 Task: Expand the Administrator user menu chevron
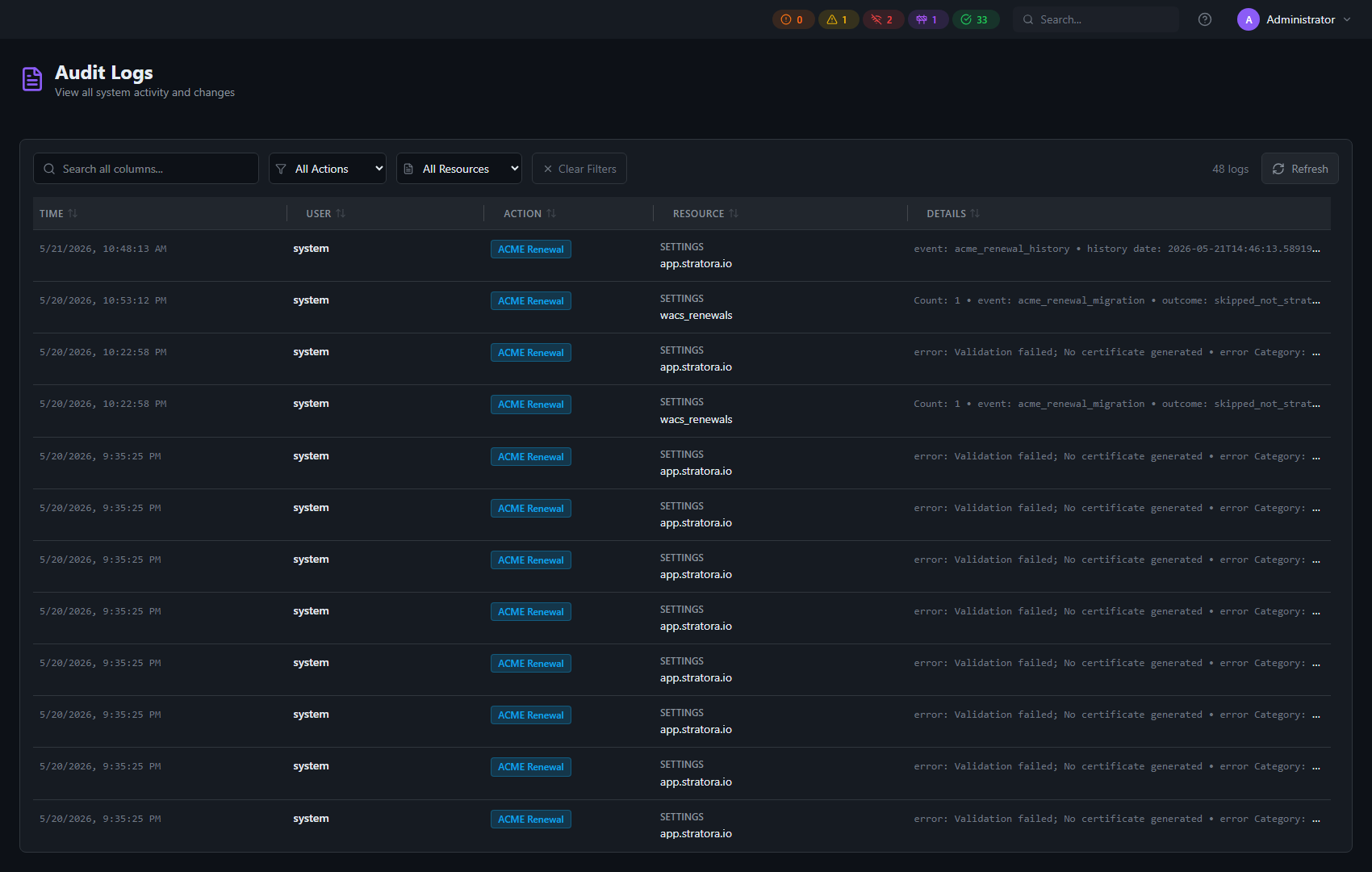click(1347, 19)
